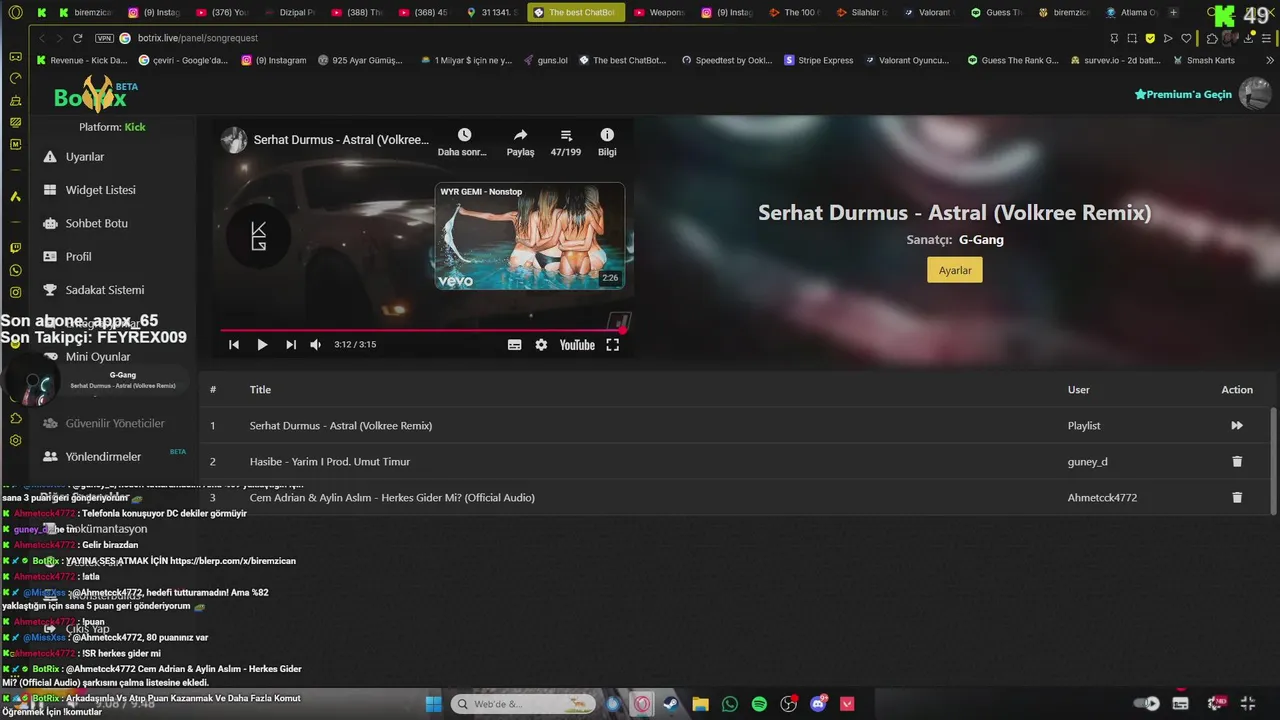Open Profil in sidebar
The width and height of the screenshot is (1280, 720).
pos(78,256)
